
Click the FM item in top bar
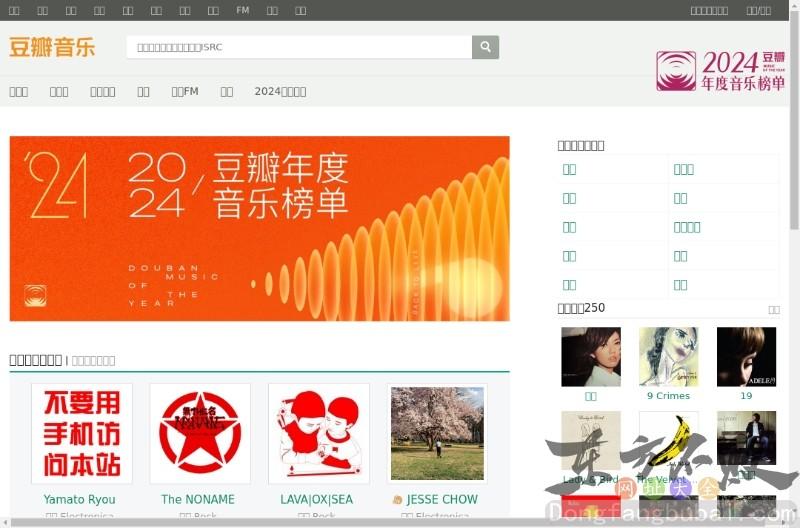point(243,10)
